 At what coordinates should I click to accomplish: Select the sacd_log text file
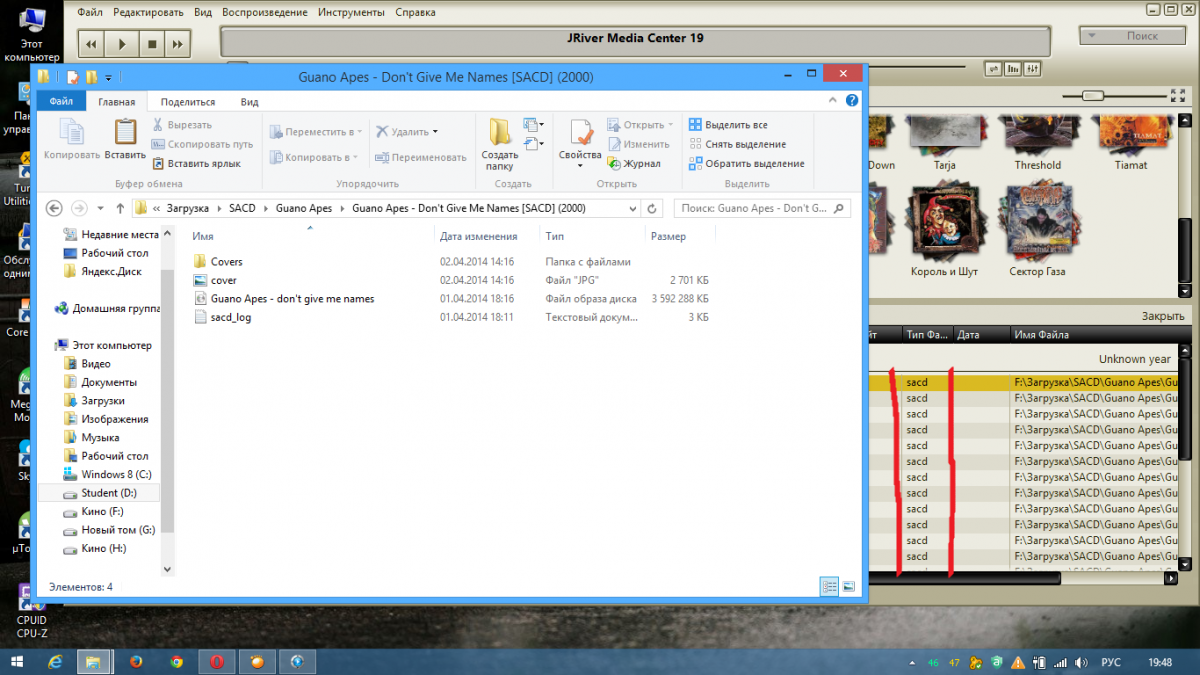(231, 318)
